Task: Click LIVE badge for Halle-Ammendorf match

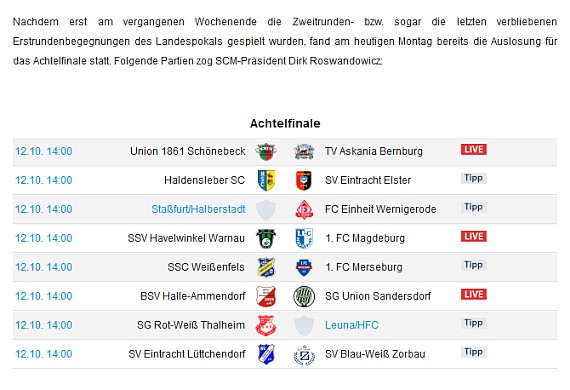Action: coord(474,294)
